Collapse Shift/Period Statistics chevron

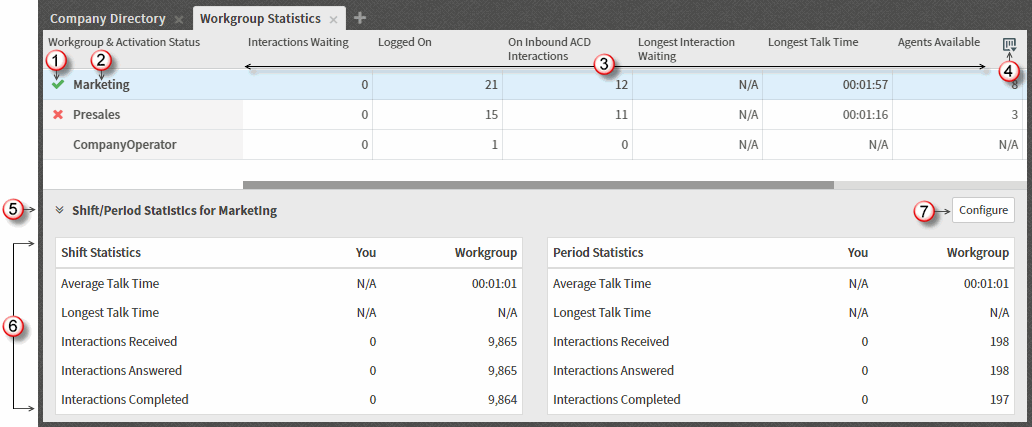(60, 211)
